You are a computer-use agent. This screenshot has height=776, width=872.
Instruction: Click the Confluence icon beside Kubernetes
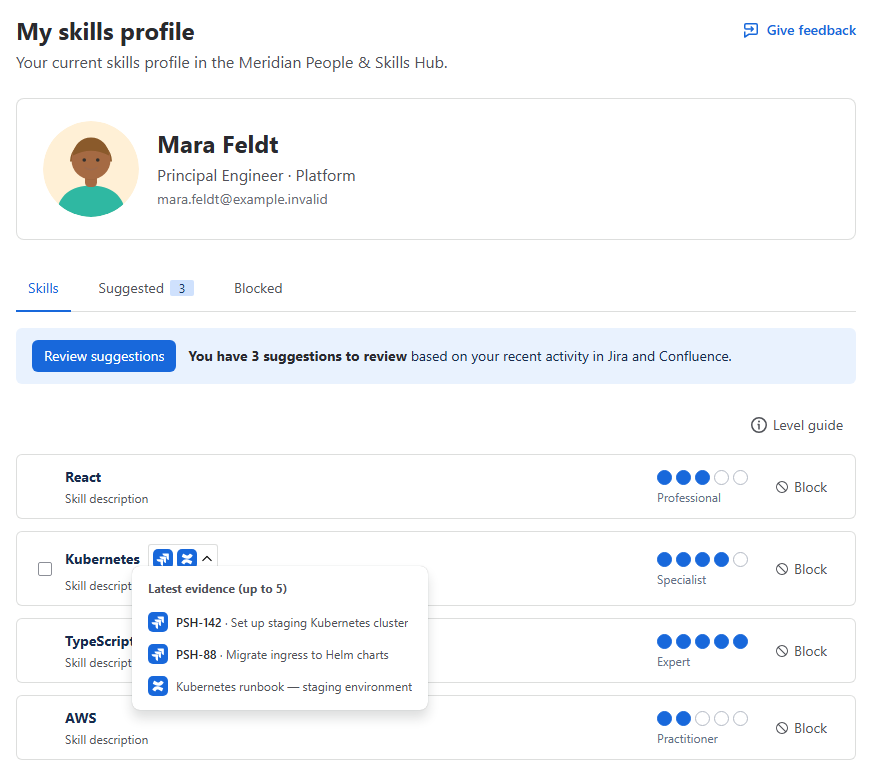187,558
